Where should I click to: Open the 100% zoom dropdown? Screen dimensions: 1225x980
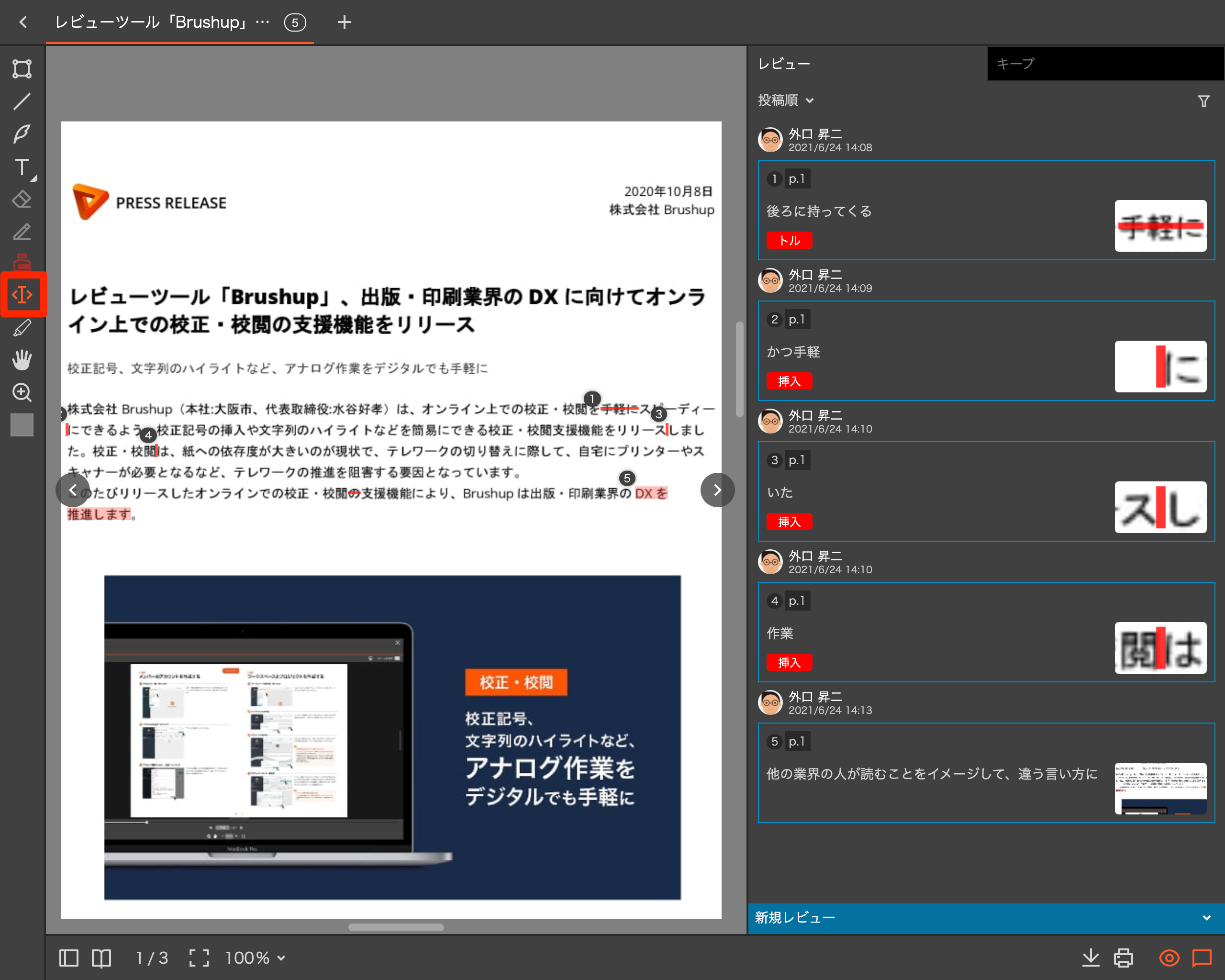pos(255,958)
